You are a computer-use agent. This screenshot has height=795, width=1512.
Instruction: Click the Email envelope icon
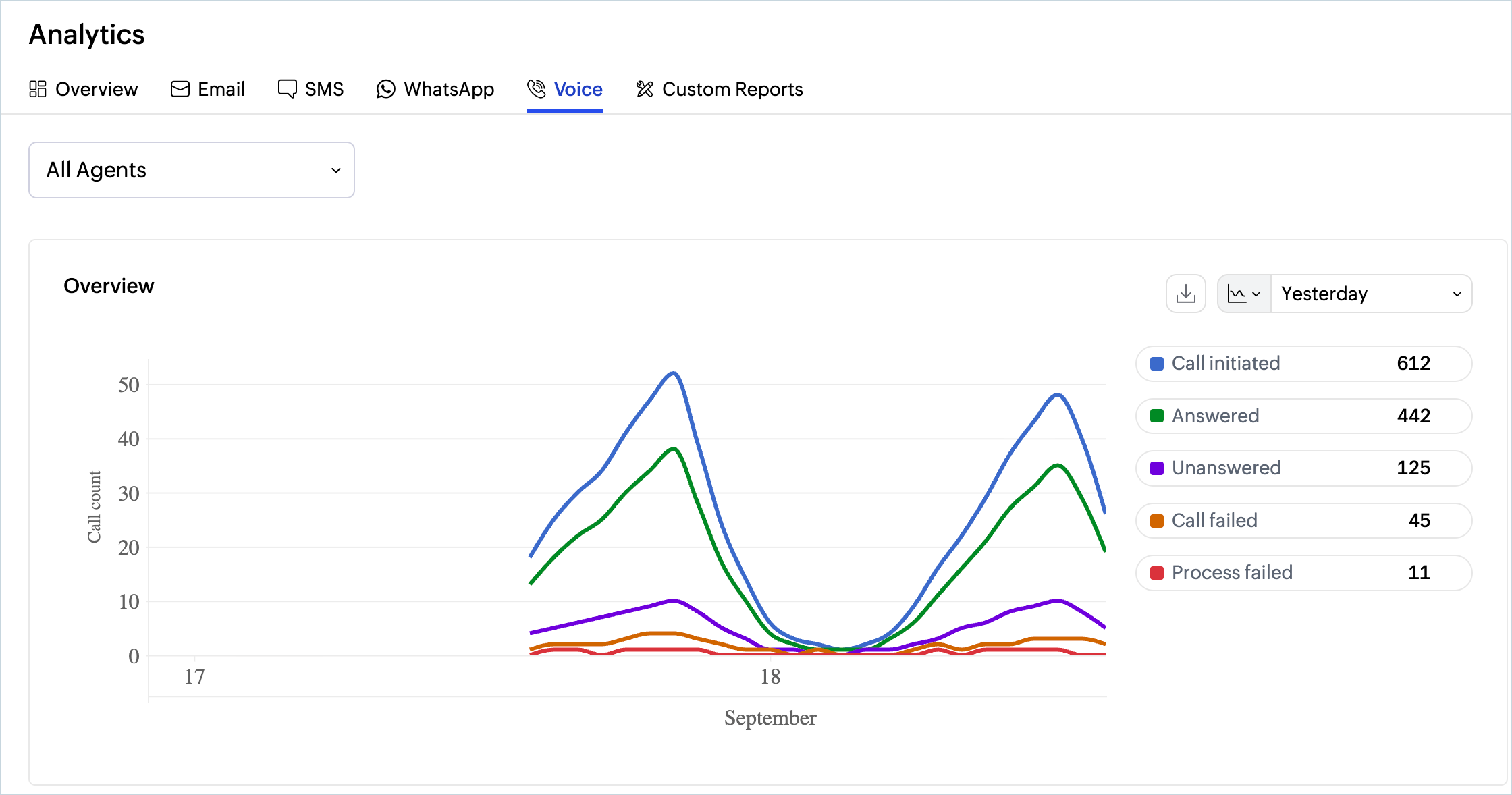(x=180, y=89)
